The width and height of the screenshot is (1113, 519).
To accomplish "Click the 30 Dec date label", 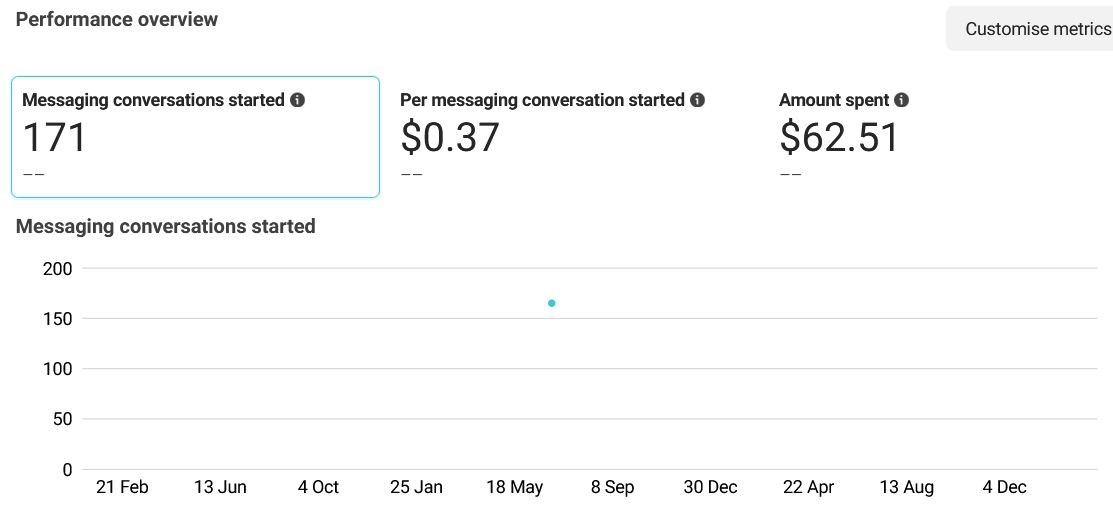I will pos(710,487).
